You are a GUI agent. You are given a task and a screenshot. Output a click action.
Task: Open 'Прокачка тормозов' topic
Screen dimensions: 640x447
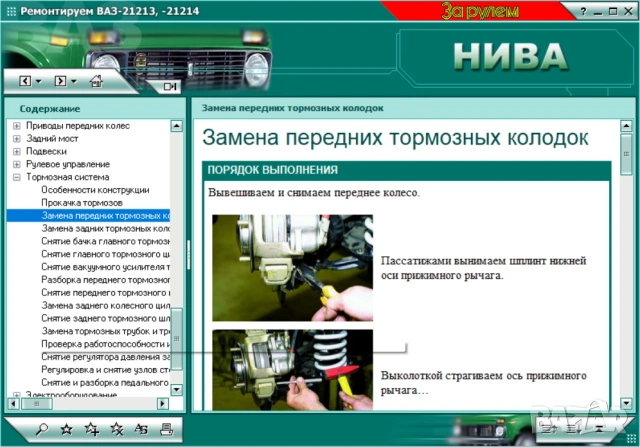click(82, 203)
